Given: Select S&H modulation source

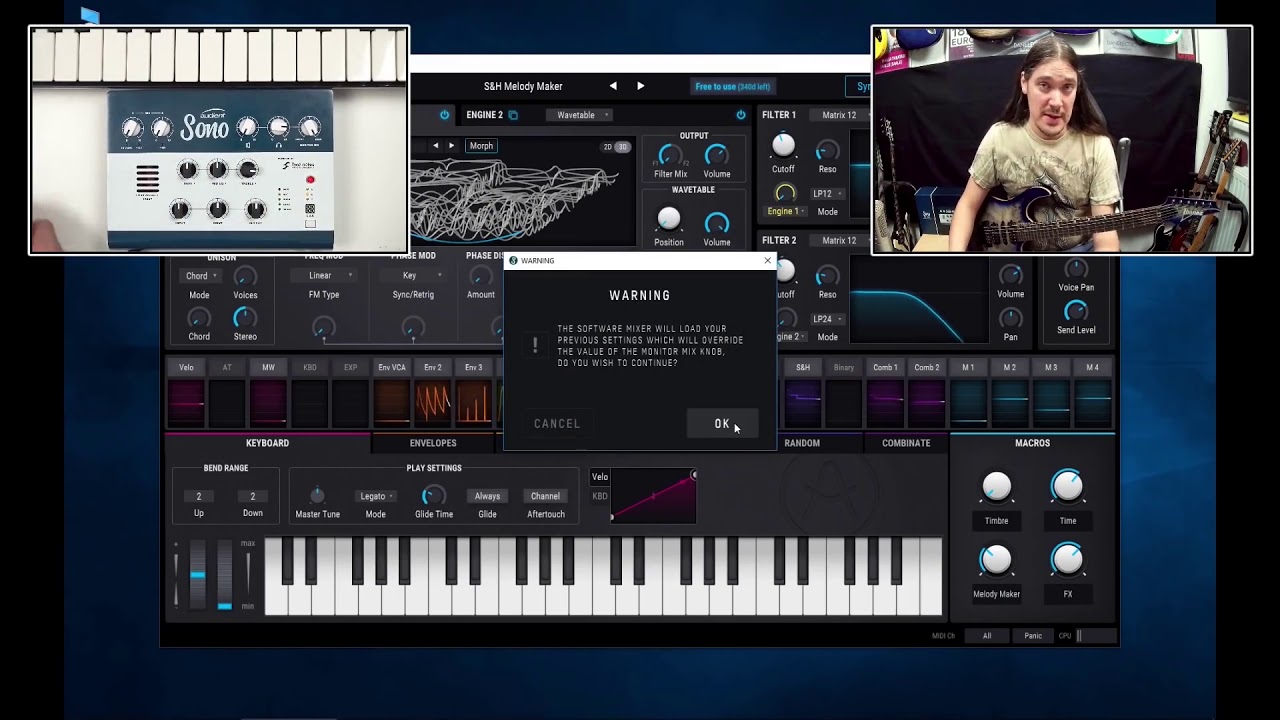Looking at the screenshot, I should (803, 368).
